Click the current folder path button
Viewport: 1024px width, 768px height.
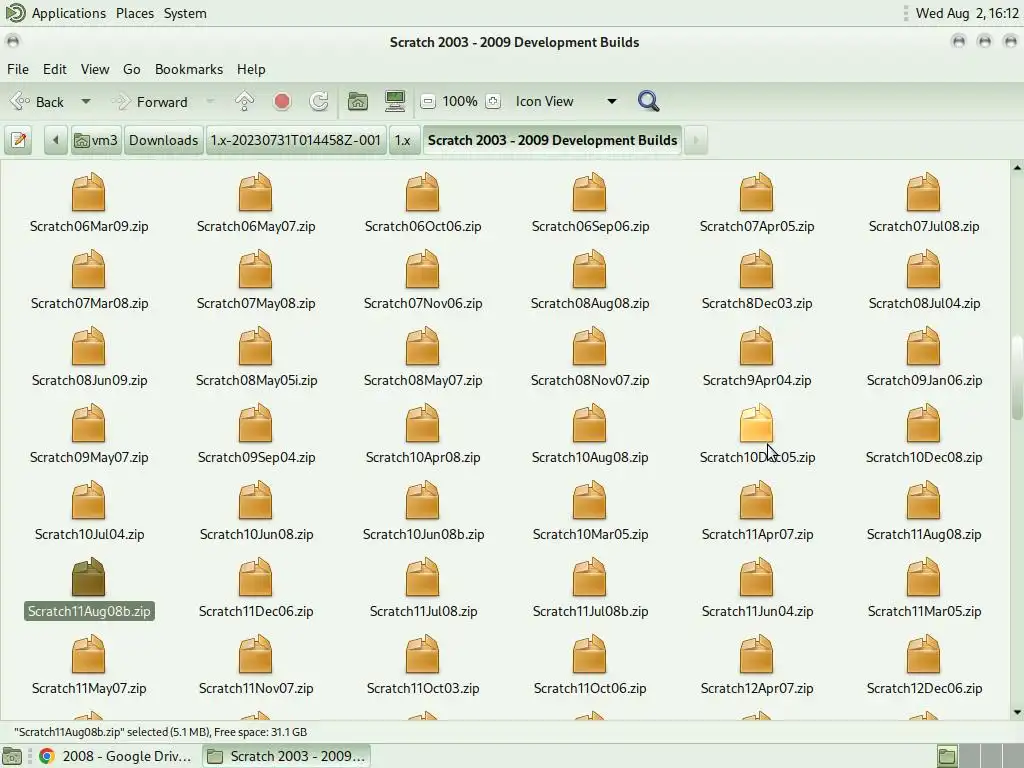pos(552,140)
